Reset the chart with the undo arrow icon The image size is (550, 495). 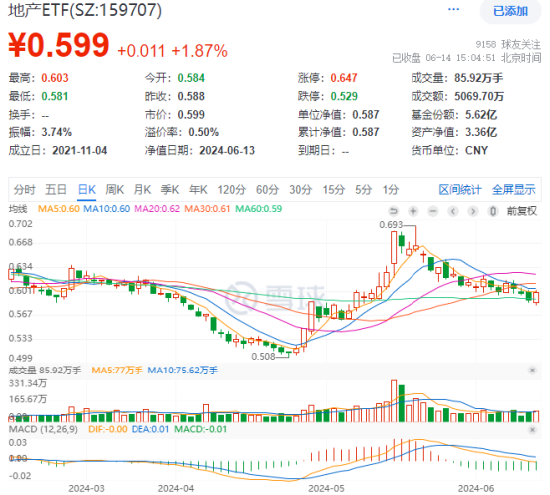tap(394, 211)
